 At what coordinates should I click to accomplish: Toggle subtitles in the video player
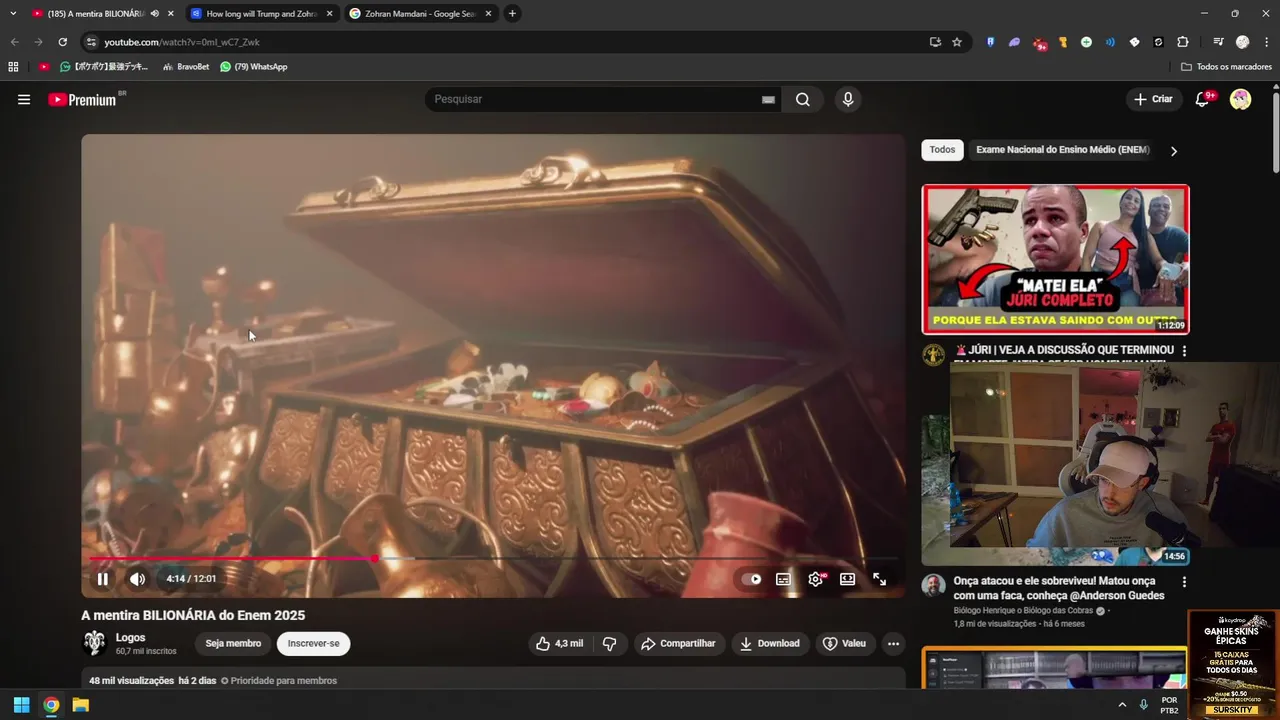pyautogui.click(x=783, y=579)
